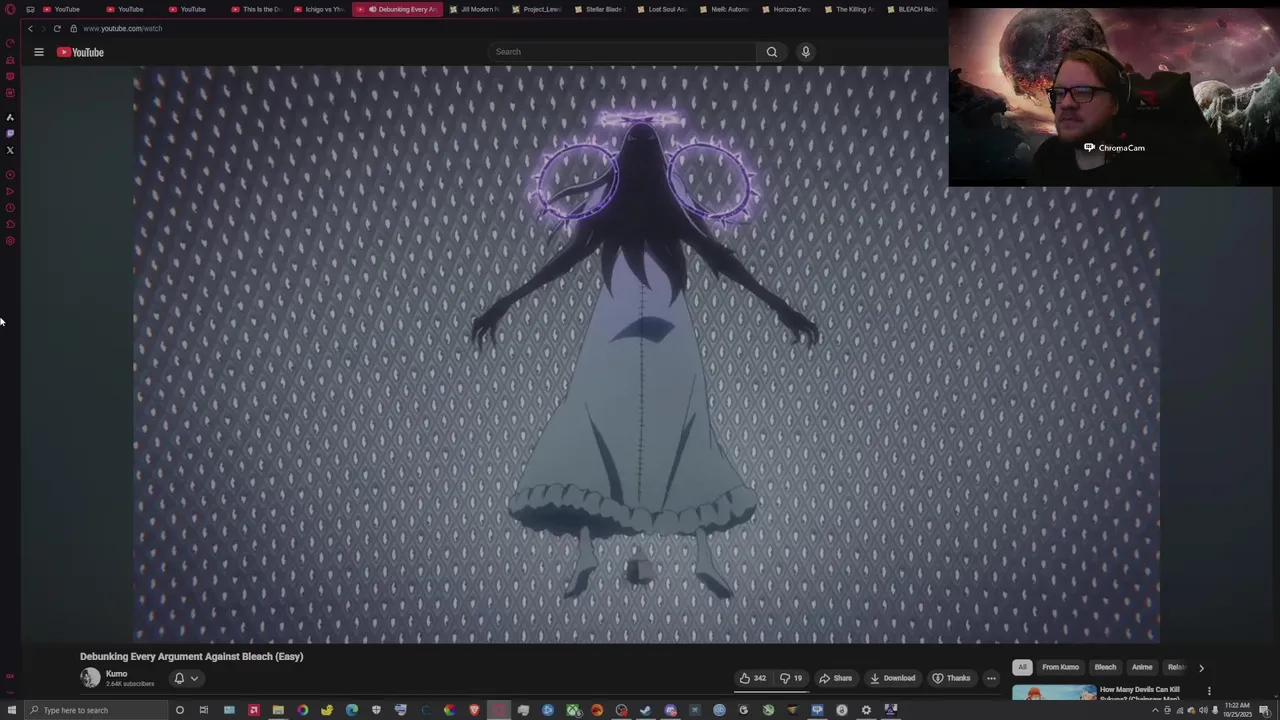The height and width of the screenshot is (720, 1280).
Task: Click the taskbar clock showing 11:22 AM
Action: [x=1237, y=710]
